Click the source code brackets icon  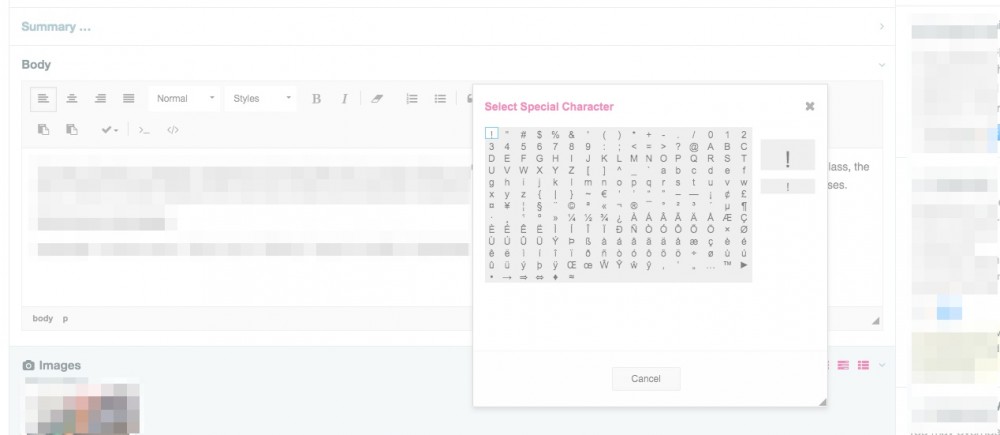point(172,130)
